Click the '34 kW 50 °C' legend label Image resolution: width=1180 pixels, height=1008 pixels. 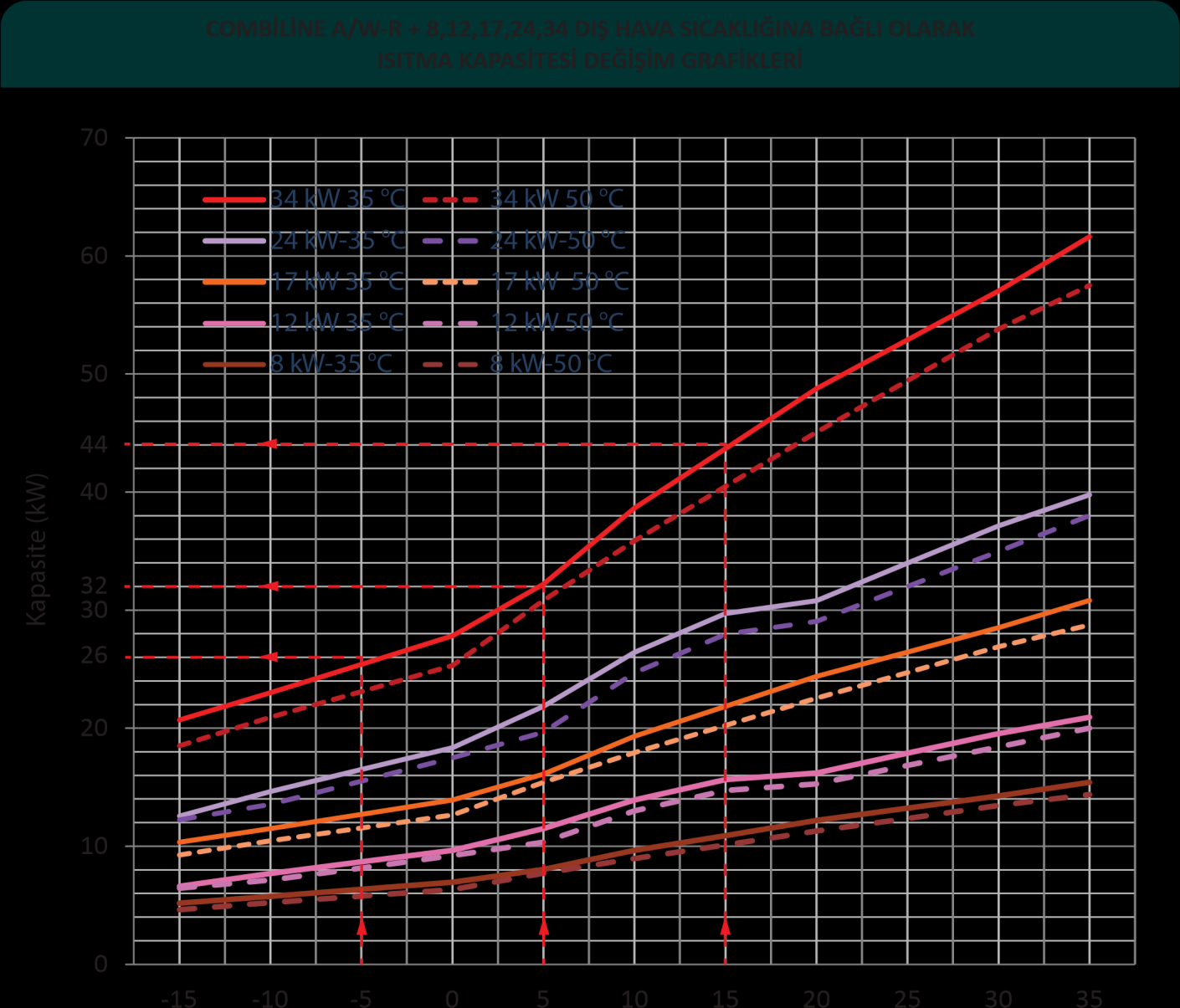(x=557, y=199)
